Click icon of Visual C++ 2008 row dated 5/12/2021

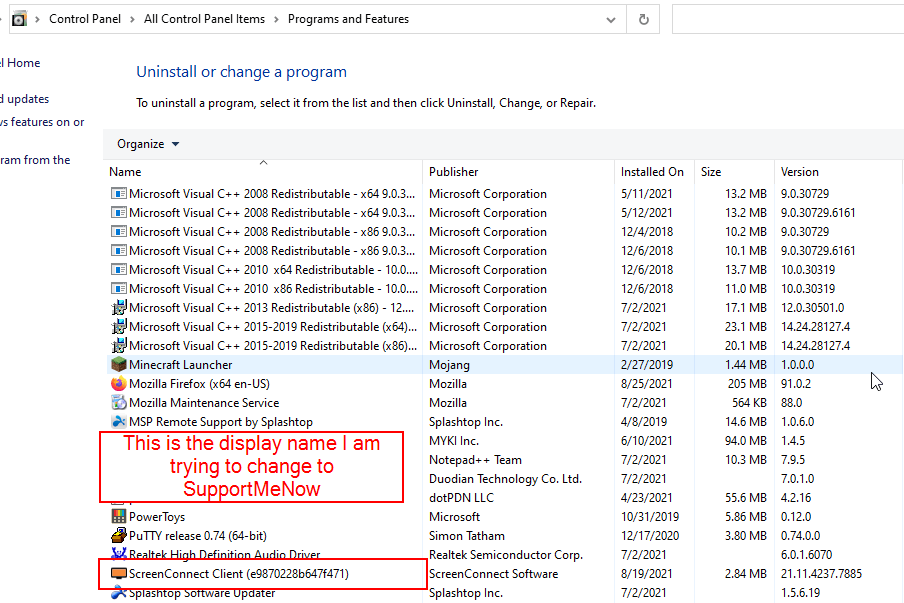pyautogui.click(x=119, y=212)
